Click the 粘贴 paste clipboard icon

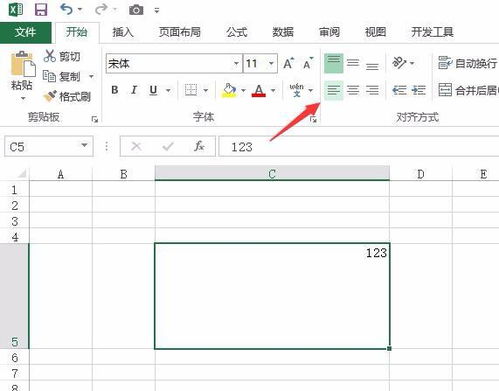(x=23, y=64)
